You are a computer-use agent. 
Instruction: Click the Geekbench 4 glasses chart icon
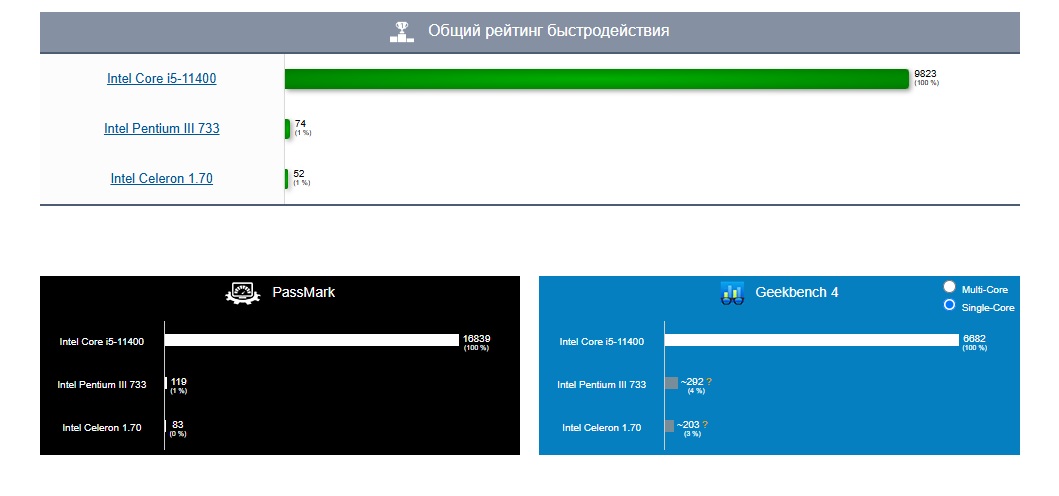coord(732,293)
